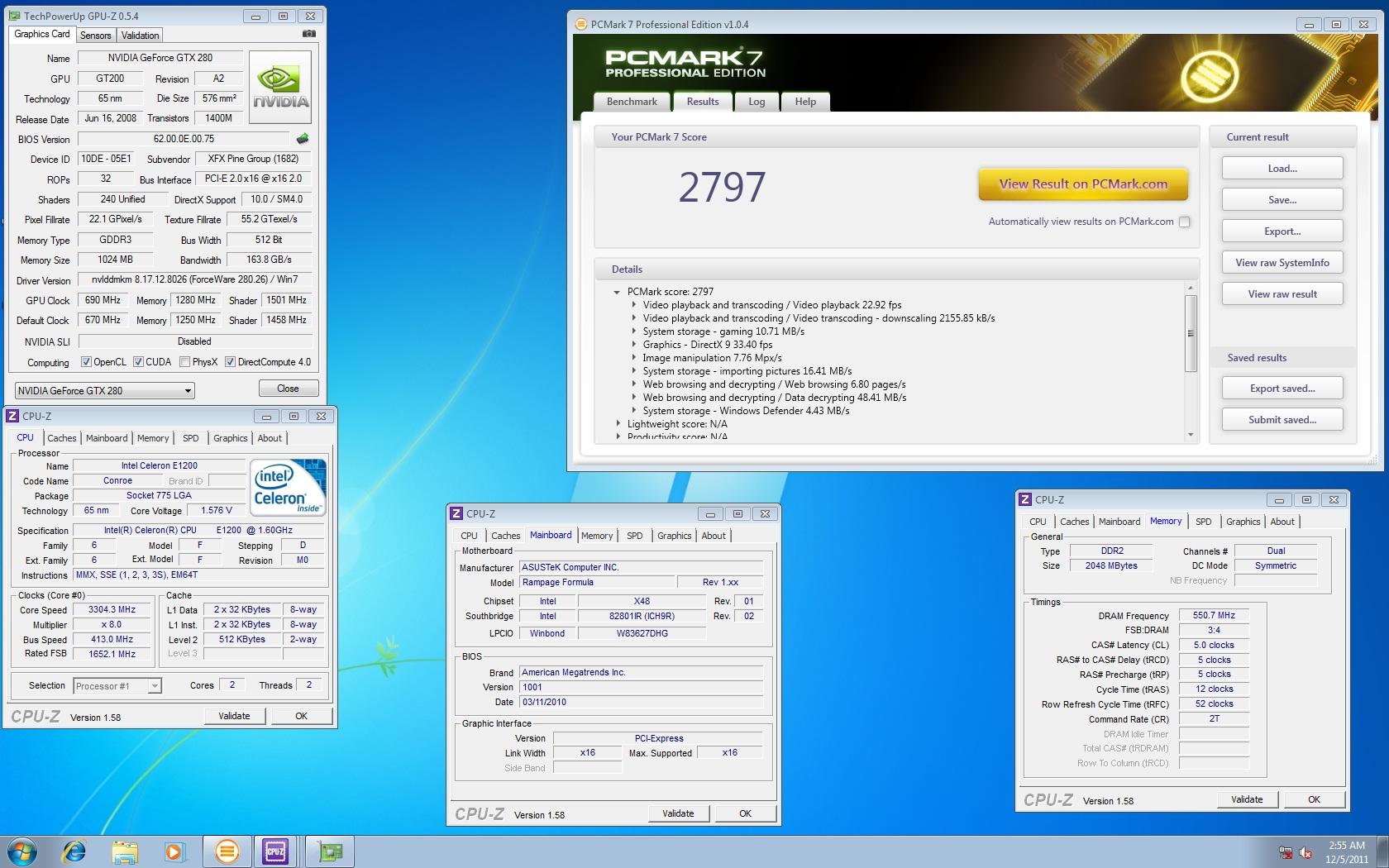The width and height of the screenshot is (1389, 868).
Task: Click the Export saved... button
Action: 1282,389
